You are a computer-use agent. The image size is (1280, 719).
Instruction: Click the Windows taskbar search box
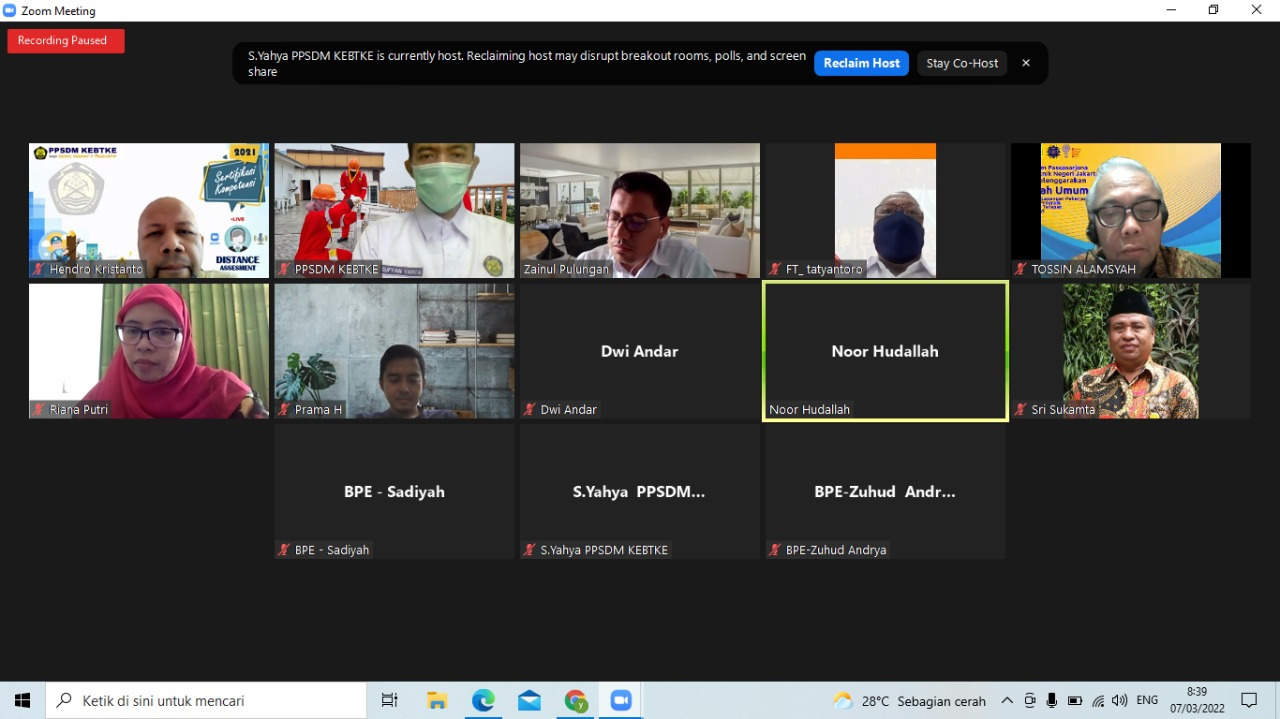206,700
